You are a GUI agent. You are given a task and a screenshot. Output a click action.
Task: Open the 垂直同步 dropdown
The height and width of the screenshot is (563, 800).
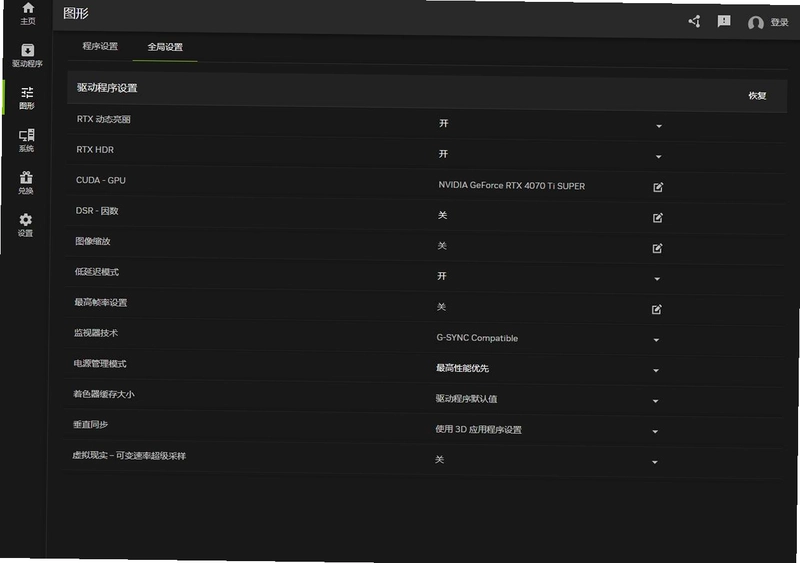coord(655,432)
